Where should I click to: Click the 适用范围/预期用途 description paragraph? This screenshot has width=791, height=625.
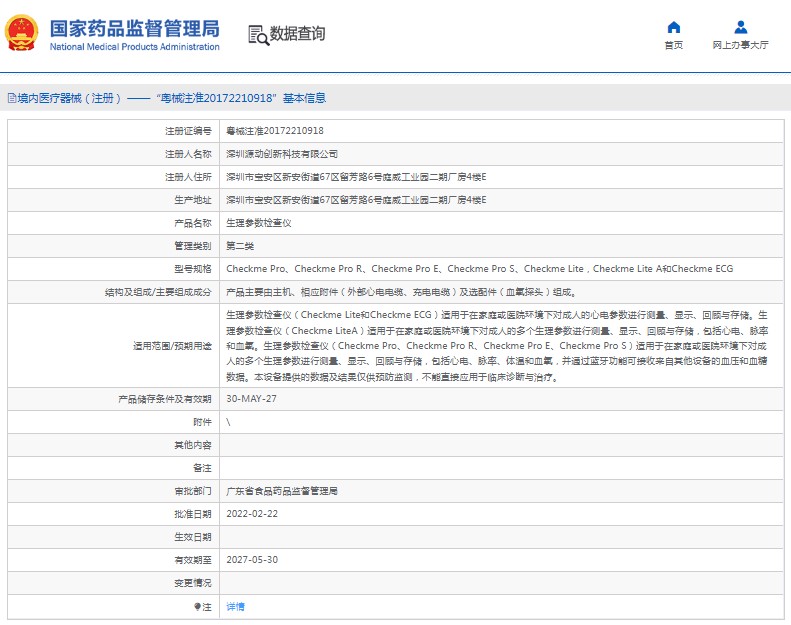tap(497, 346)
